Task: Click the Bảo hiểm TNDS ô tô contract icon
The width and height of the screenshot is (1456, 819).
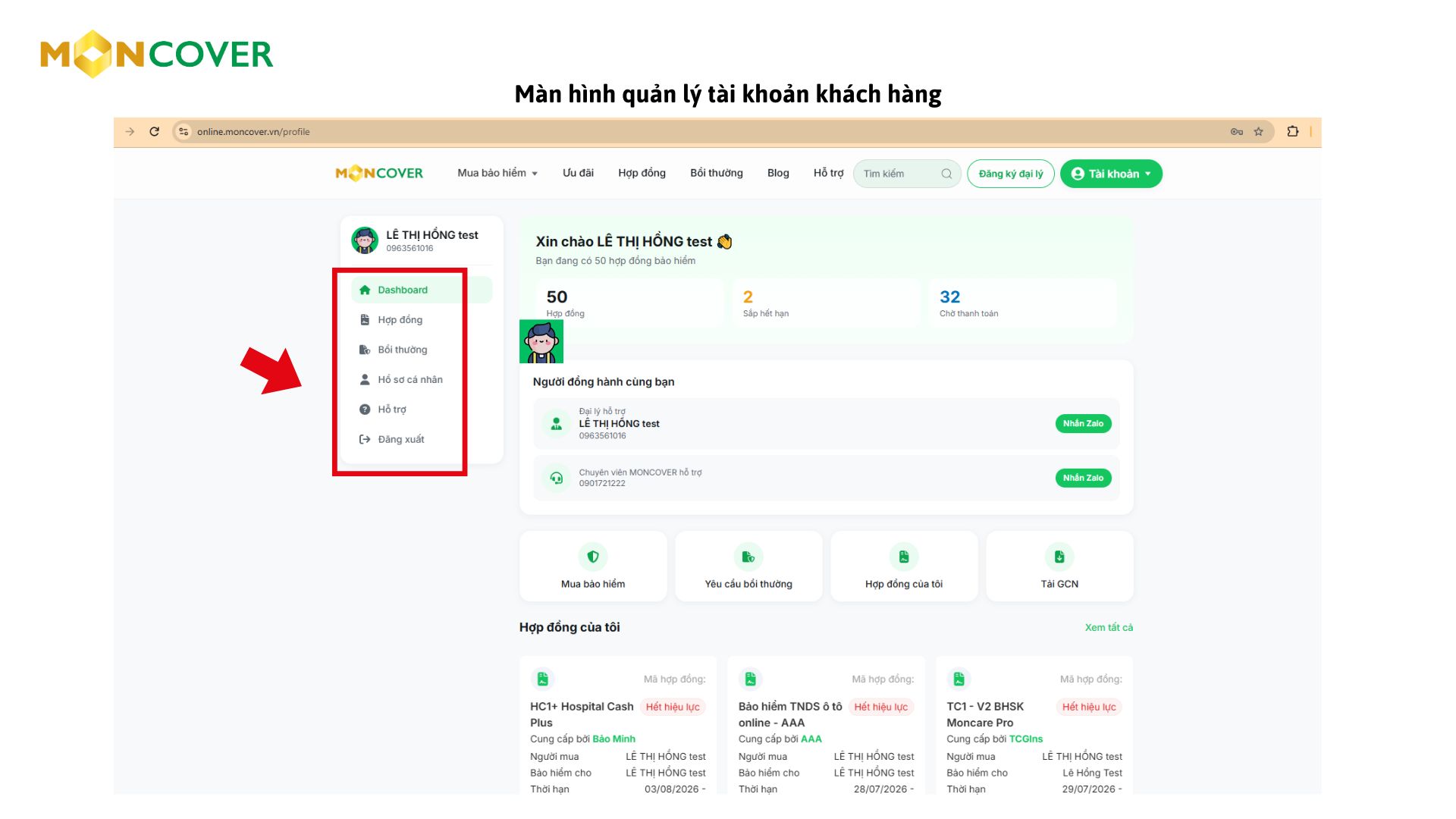Action: click(x=751, y=679)
